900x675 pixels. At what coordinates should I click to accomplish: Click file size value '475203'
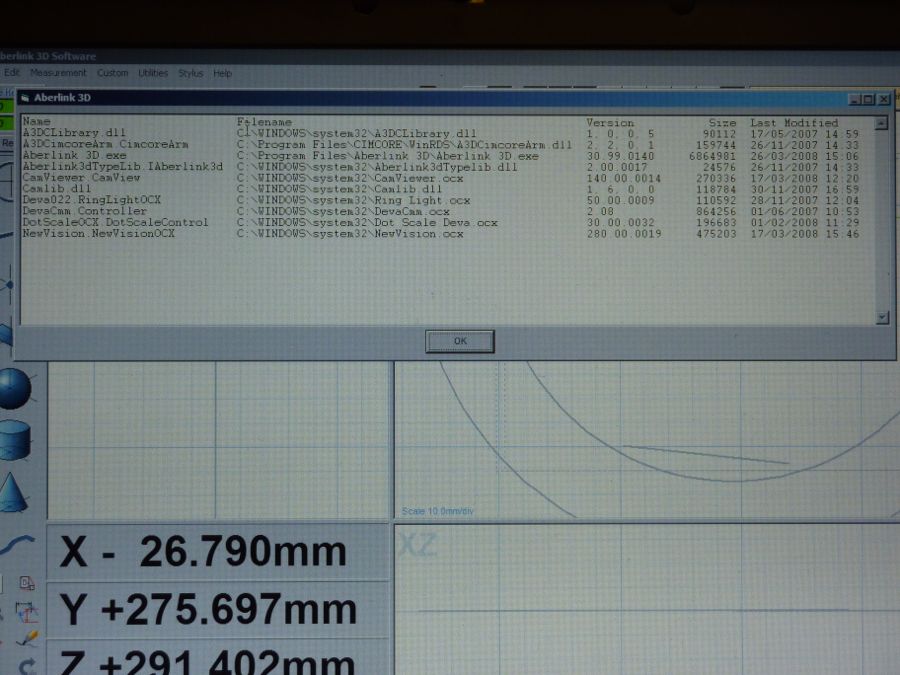point(716,234)
